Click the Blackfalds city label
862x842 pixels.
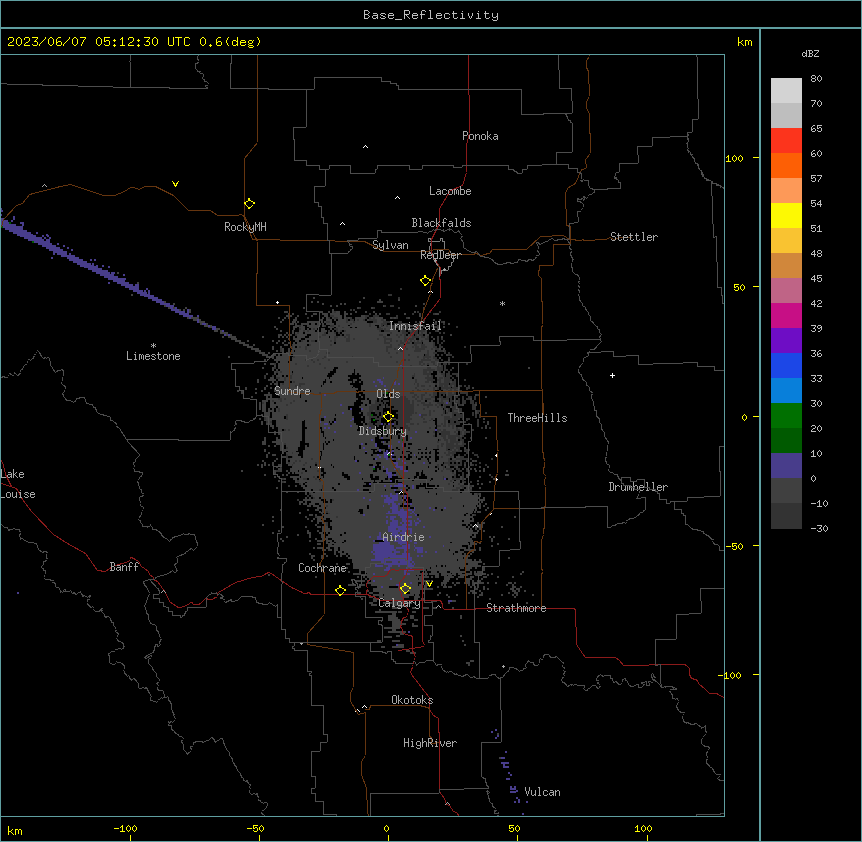(441, 223)
